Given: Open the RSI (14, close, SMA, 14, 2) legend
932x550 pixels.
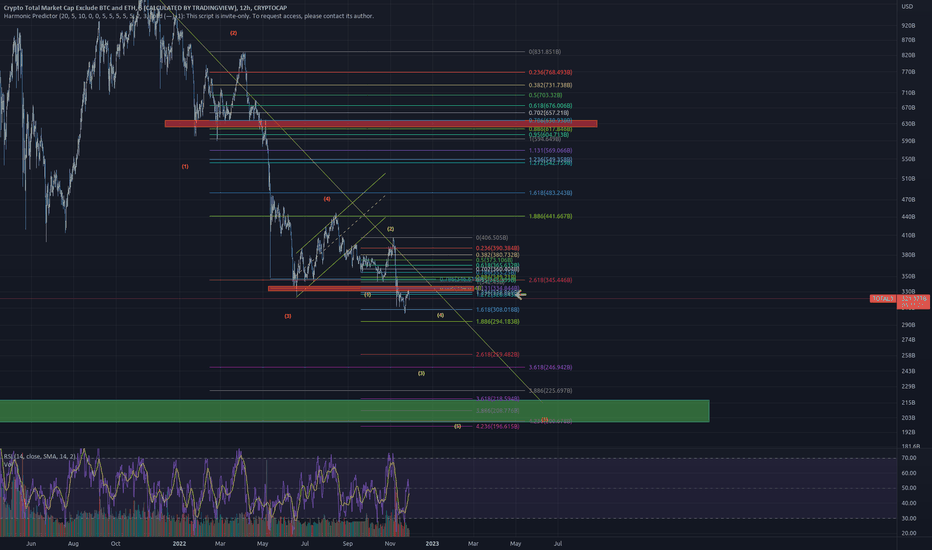Looking at the screenshot, I should click(40, 457).
